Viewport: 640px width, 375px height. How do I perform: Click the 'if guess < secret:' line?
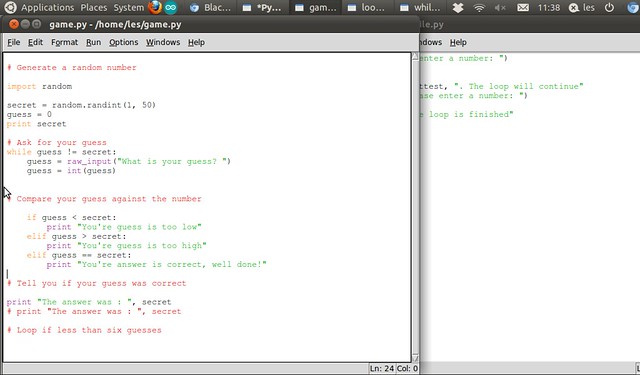pos(72,218)
